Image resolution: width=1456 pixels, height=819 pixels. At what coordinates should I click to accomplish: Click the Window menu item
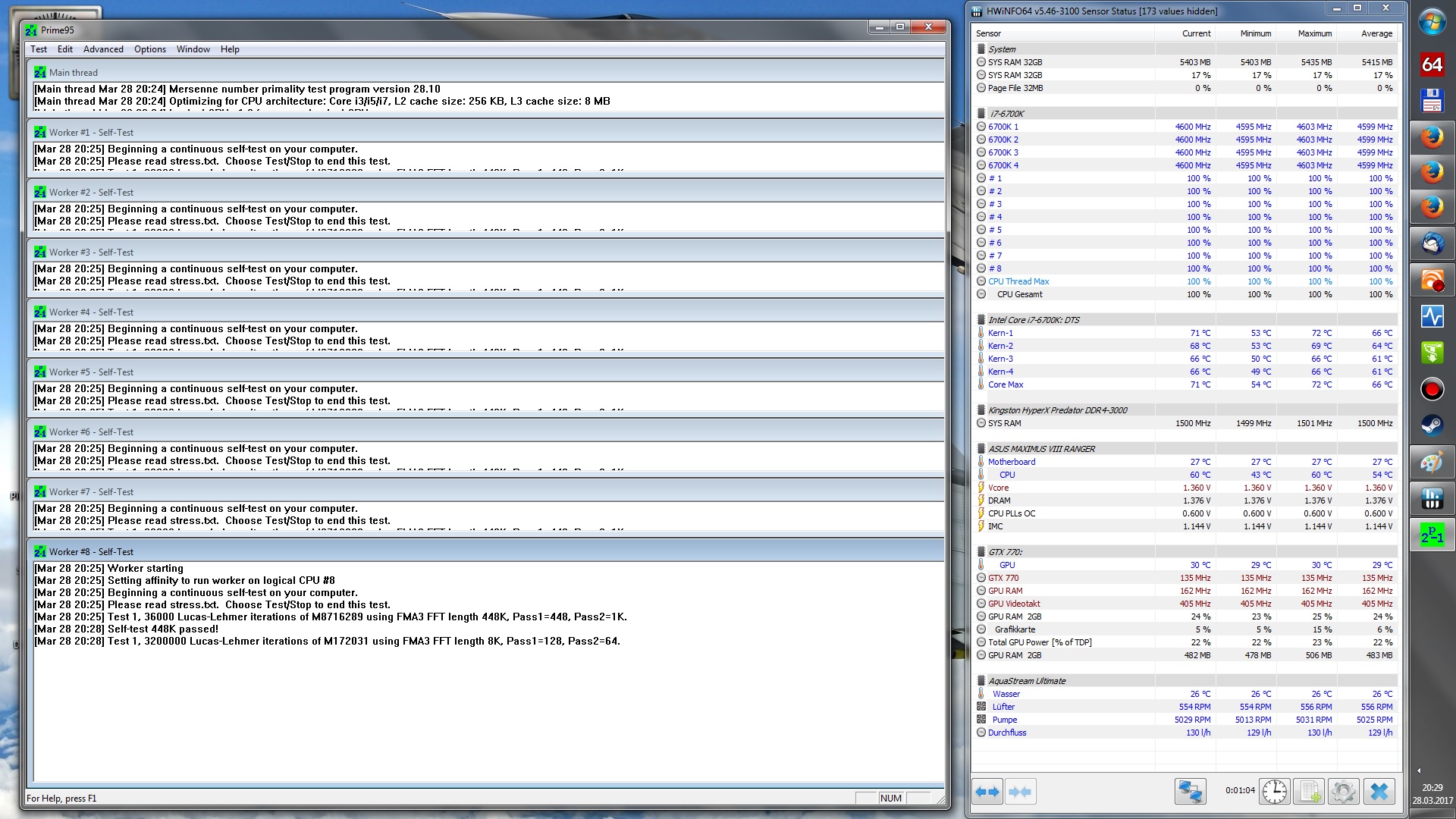pos(193,49)
